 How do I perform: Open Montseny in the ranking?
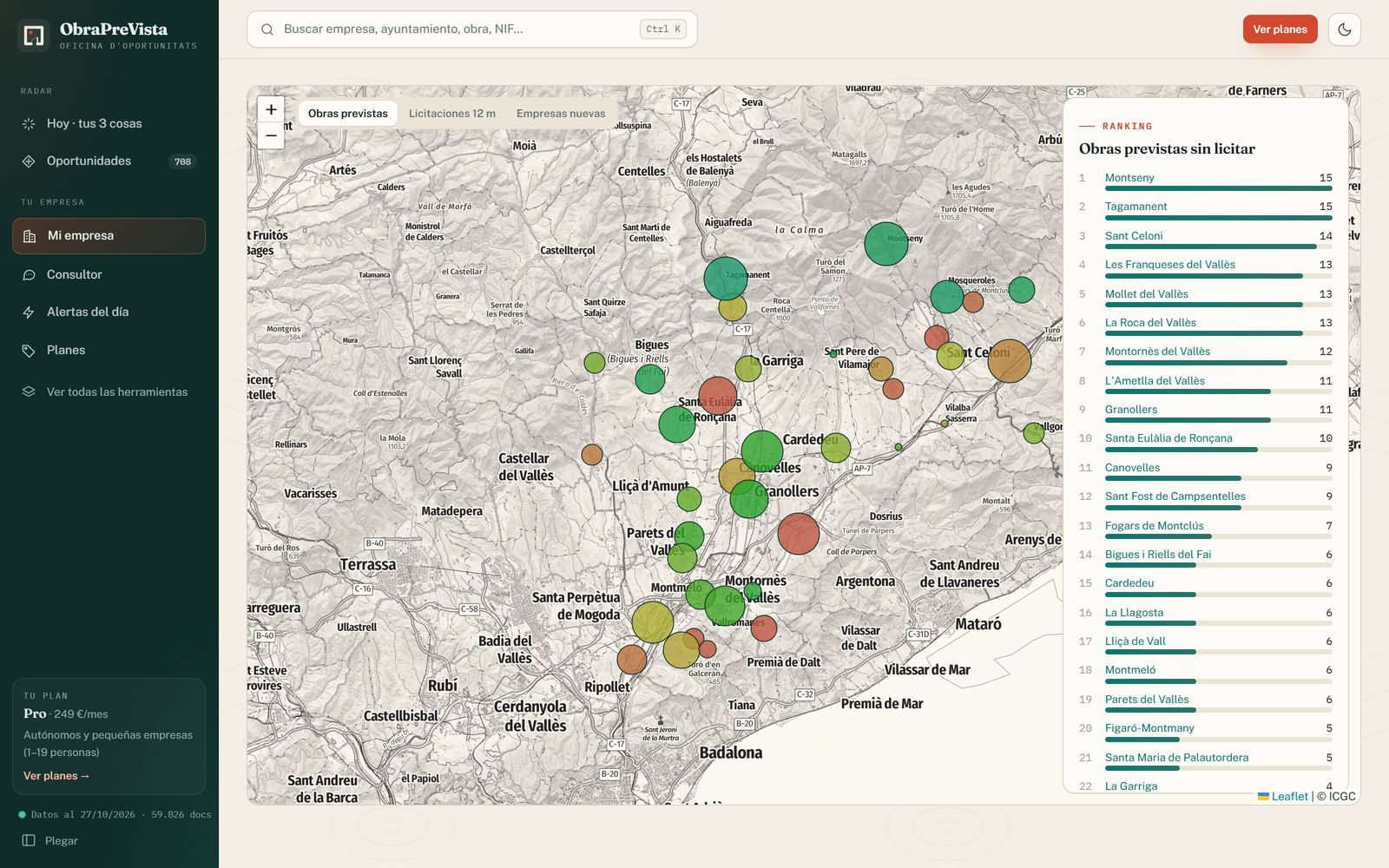[1129, 178]
